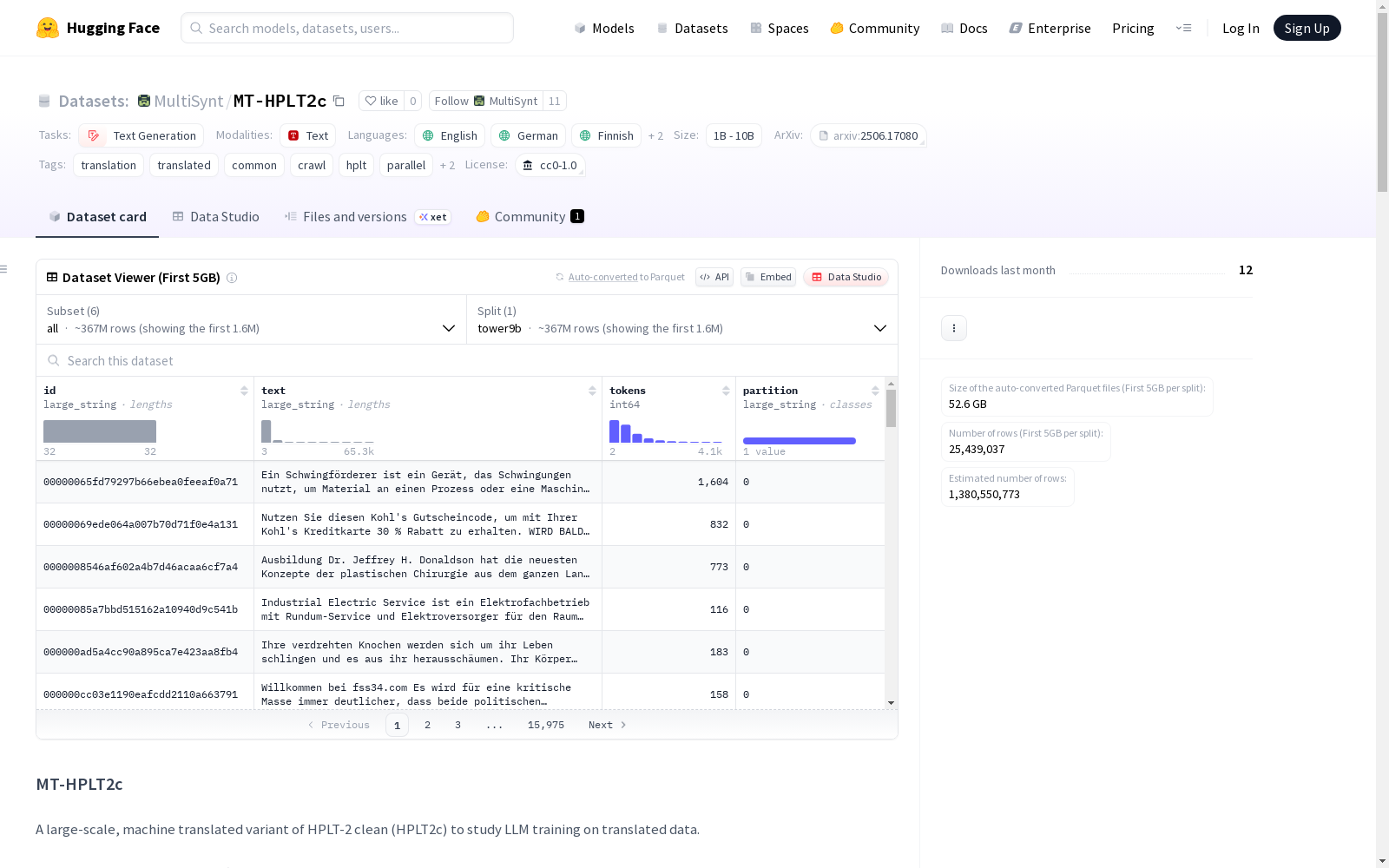
Task: Click the Sign Up button
Action: point(1307,28)
